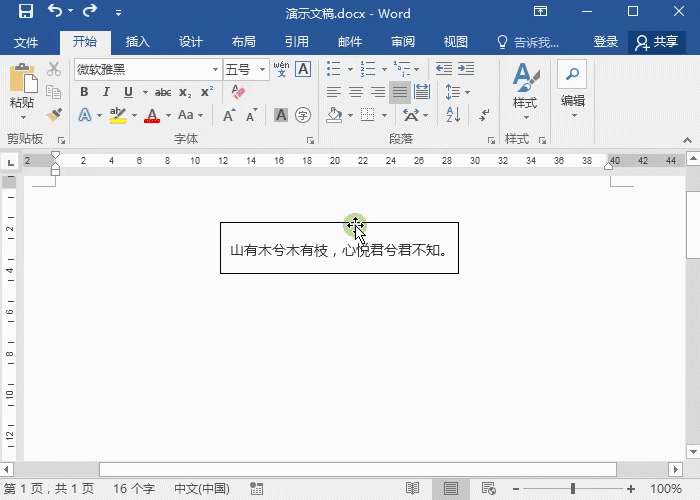The image size is (700, 500).
Task: Toggle bold formatting
Action: pyautogui.click(x=84, y=92)
